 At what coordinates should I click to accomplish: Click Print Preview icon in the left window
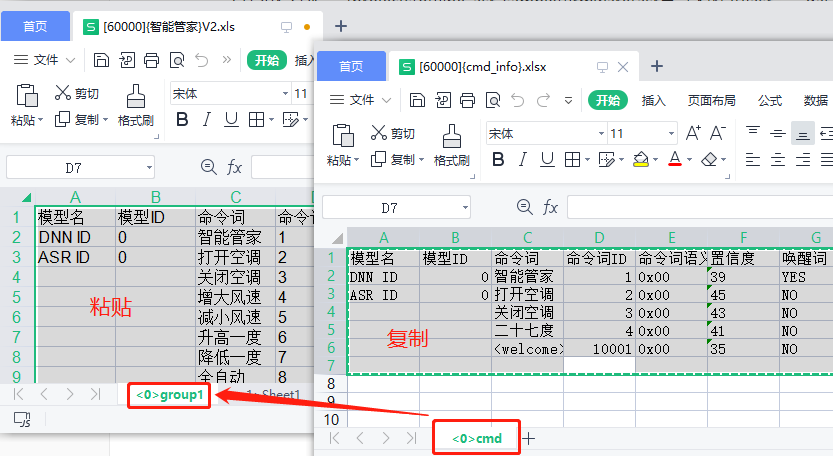[175, 60]
